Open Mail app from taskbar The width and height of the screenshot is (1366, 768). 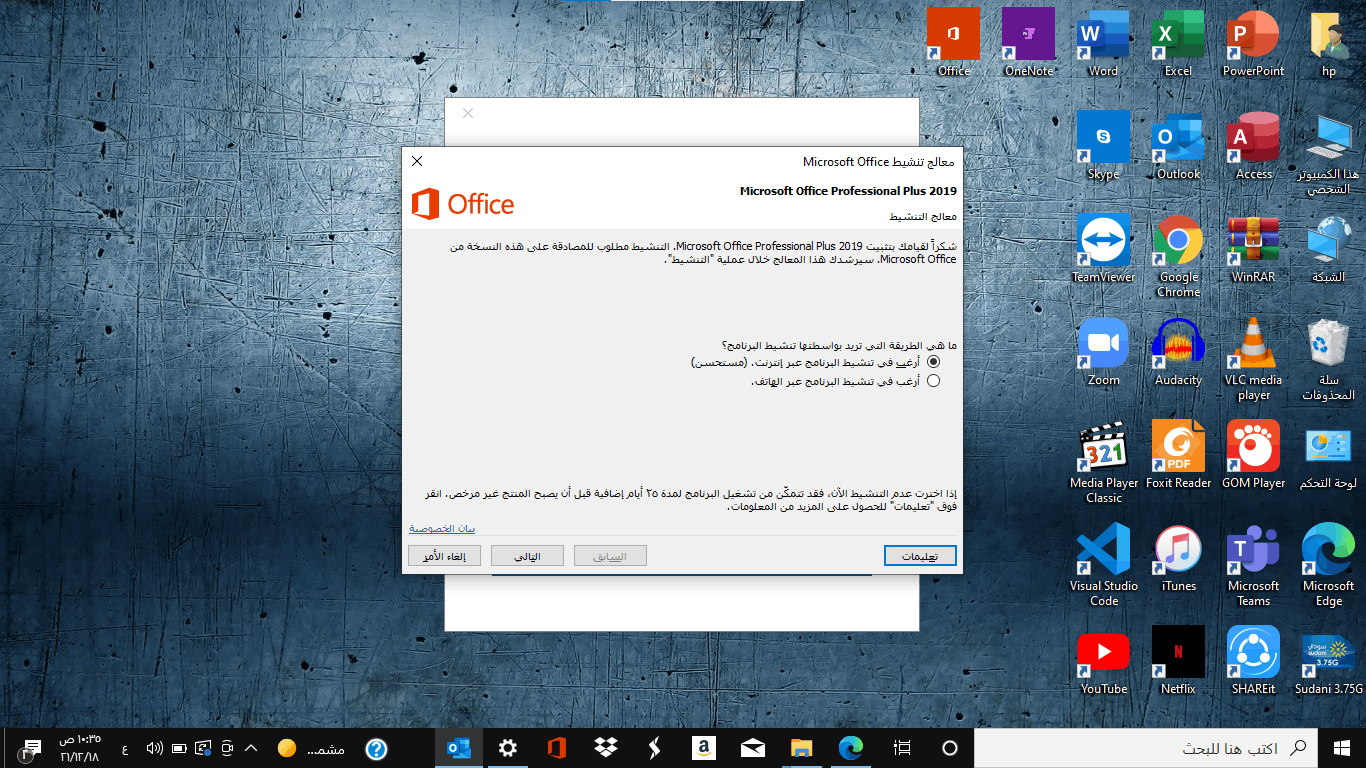[752, 747]
